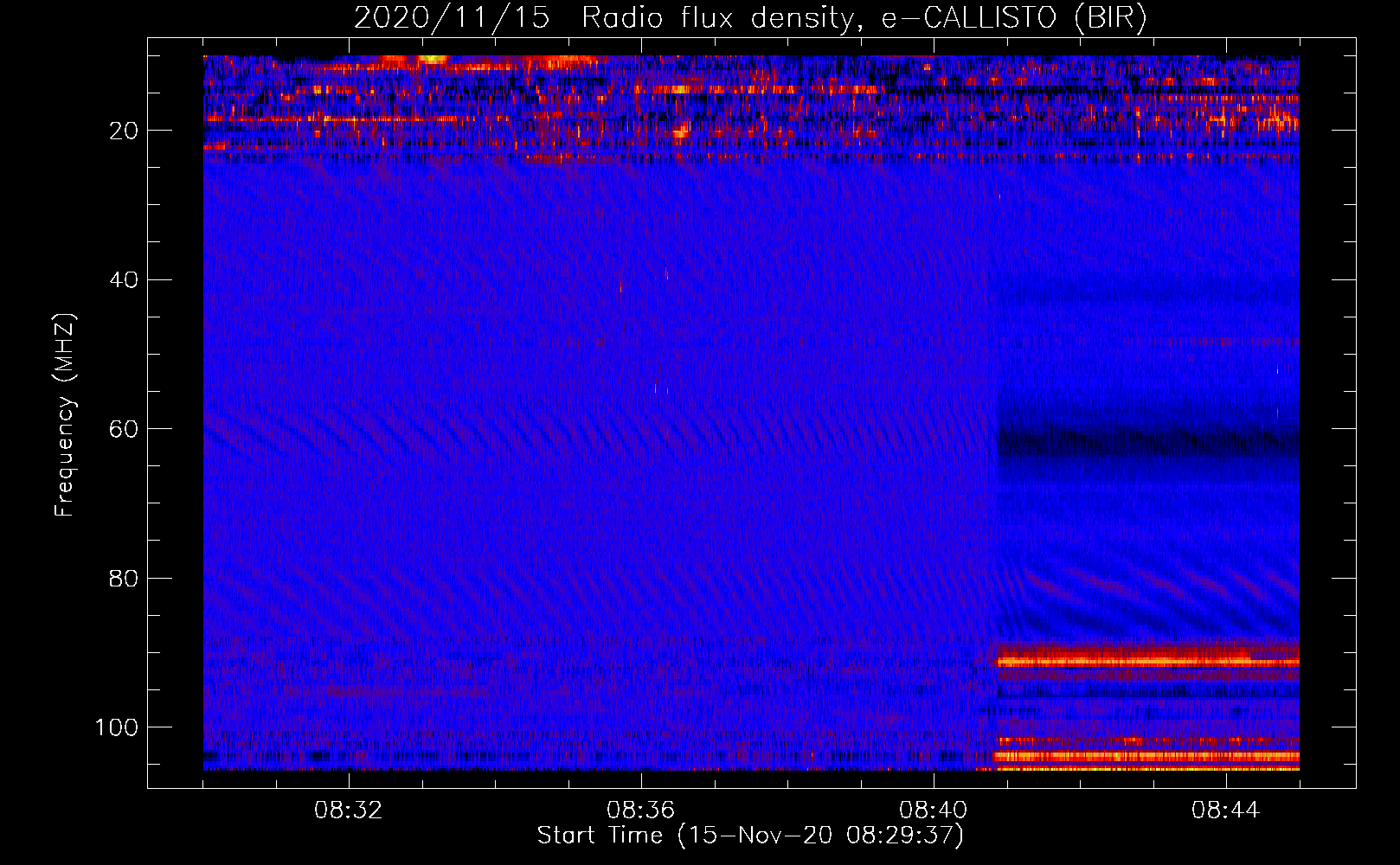
Task: Click the 'Start Time (15-Nov-20 08:29:37)' label
Action: click(x=750, y=836)
